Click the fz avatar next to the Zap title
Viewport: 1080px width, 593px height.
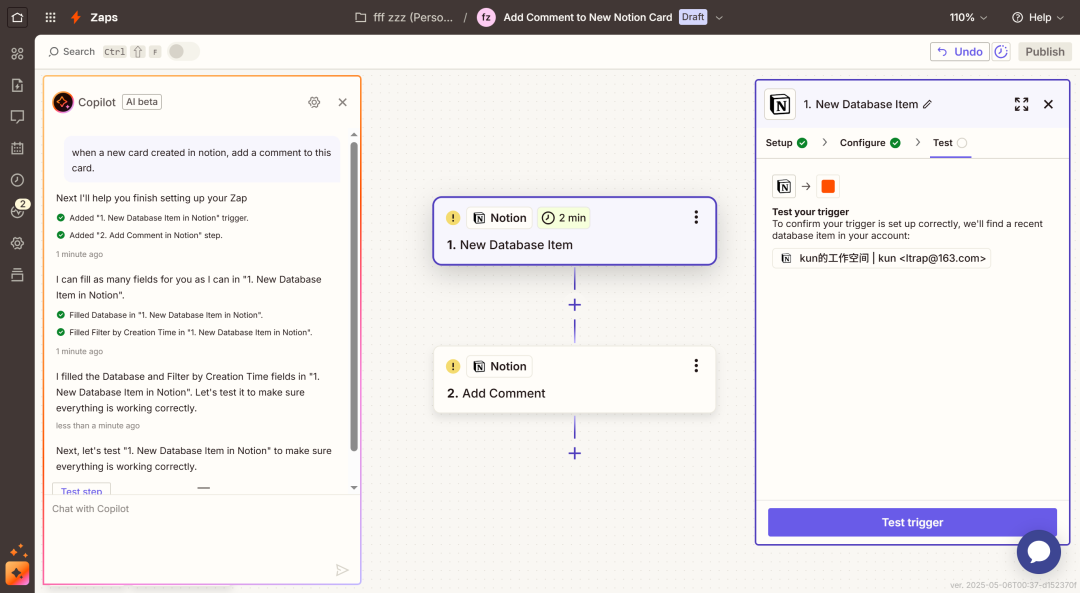486,17
